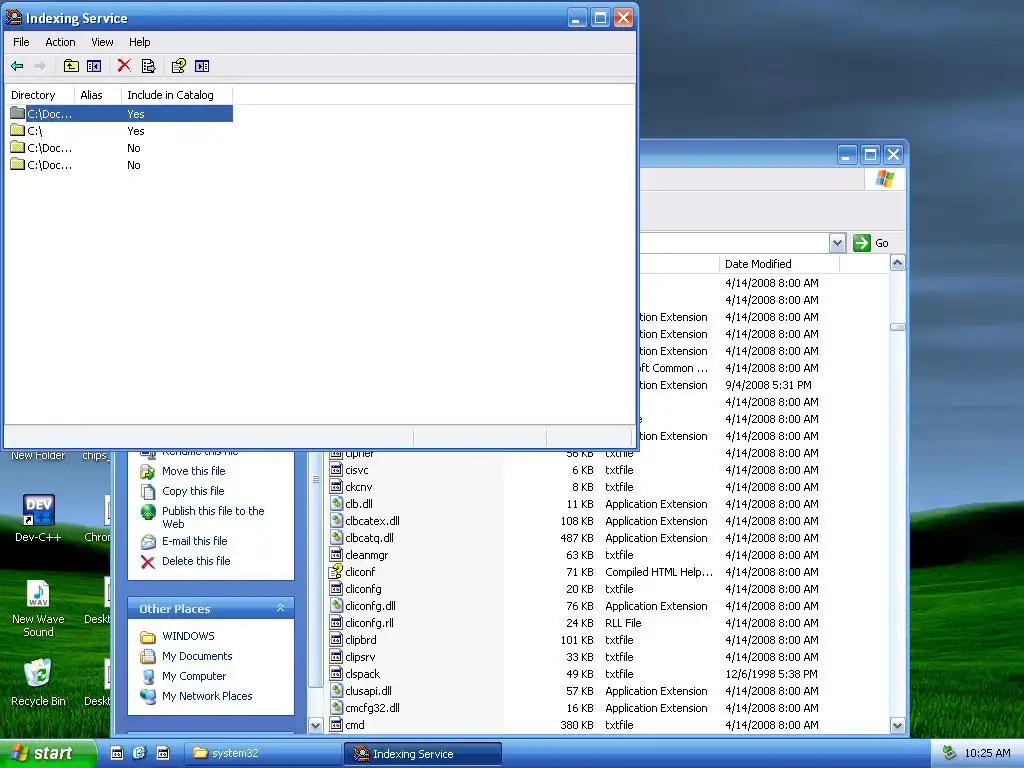Toggle the Show/Hide Console Tree icon

coord(94,66)
